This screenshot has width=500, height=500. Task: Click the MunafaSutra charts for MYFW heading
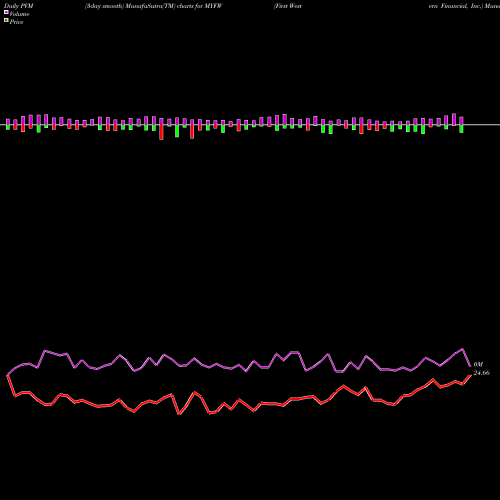pyautogui.click(x=153, y=6)
